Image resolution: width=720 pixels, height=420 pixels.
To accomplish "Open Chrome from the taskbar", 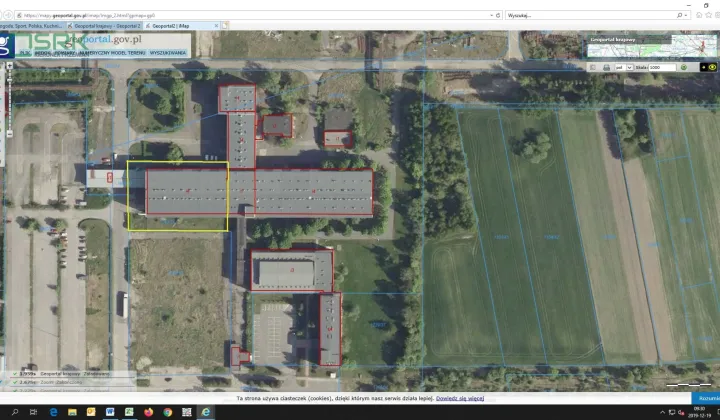I will [x=168, y=412].
